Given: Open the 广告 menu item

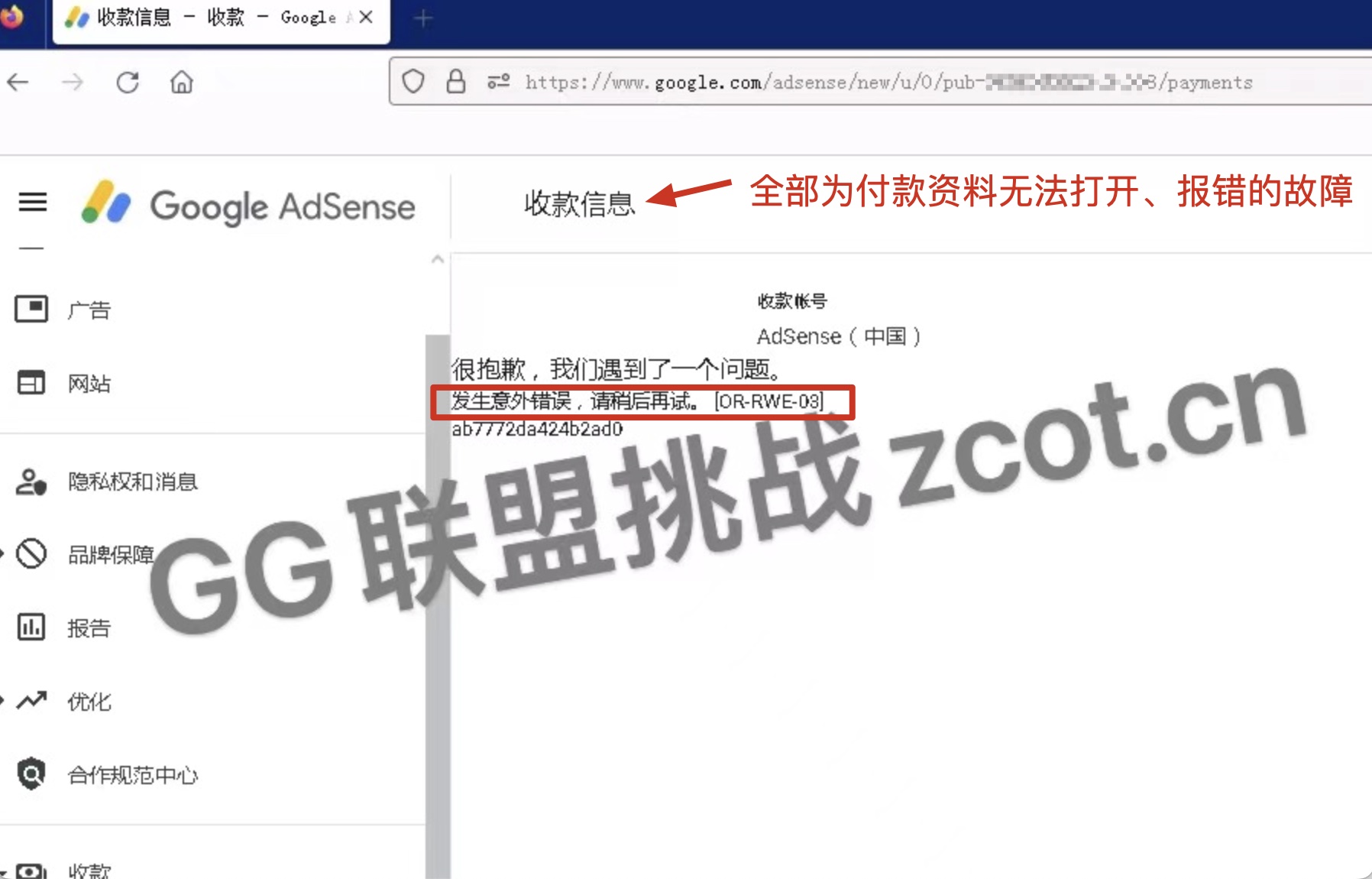Looking at the screenshot, I should pos(89,310).
